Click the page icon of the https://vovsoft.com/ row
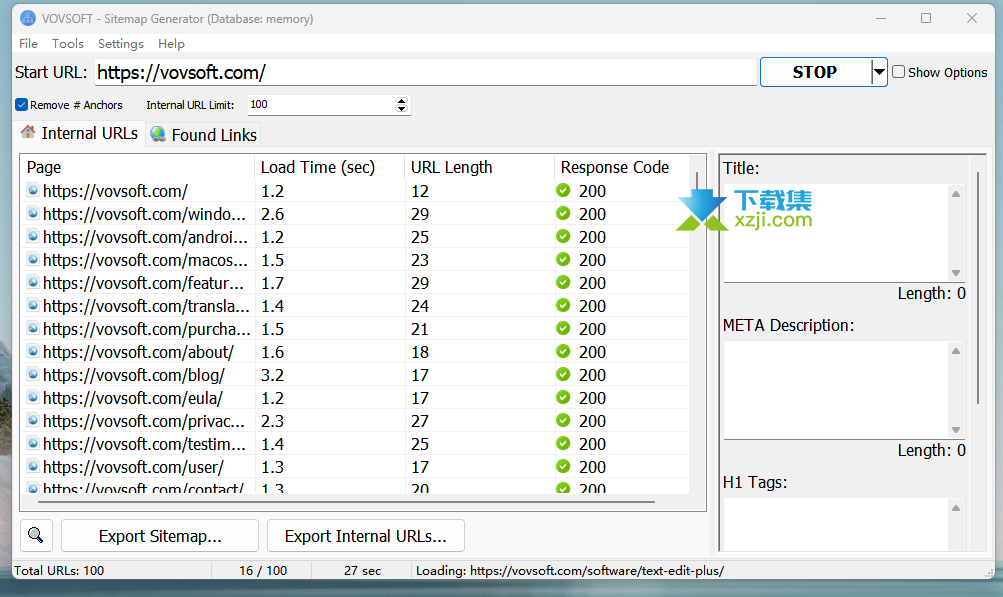Viewport: 1003px width, 597px height. point(33,190)
